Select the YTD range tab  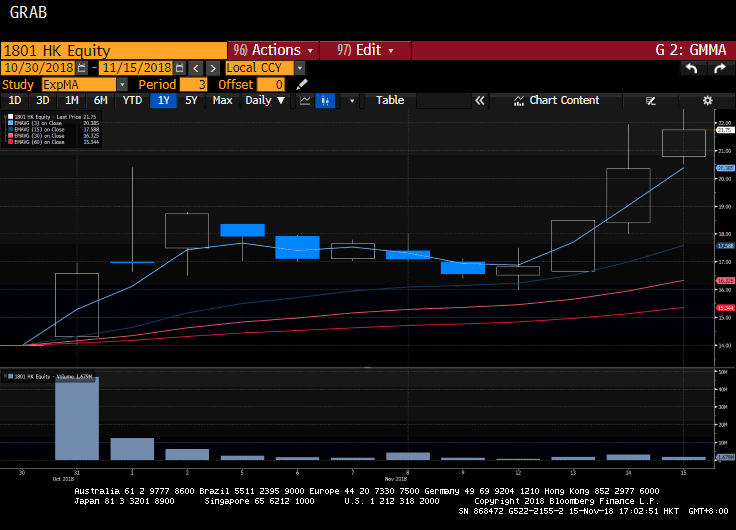[x=132, y=100]
